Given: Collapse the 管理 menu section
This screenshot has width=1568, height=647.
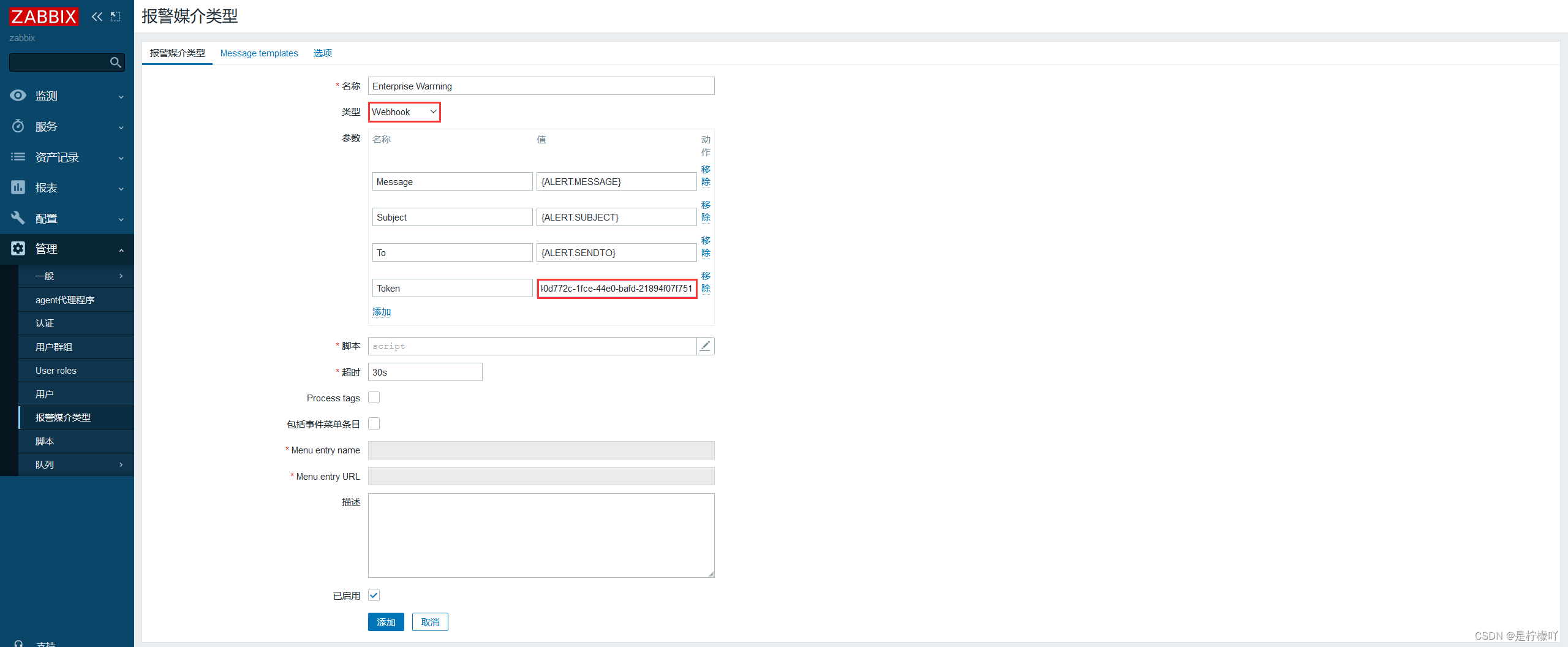Looking at the screenshot, I should click(x=67, y=249).
